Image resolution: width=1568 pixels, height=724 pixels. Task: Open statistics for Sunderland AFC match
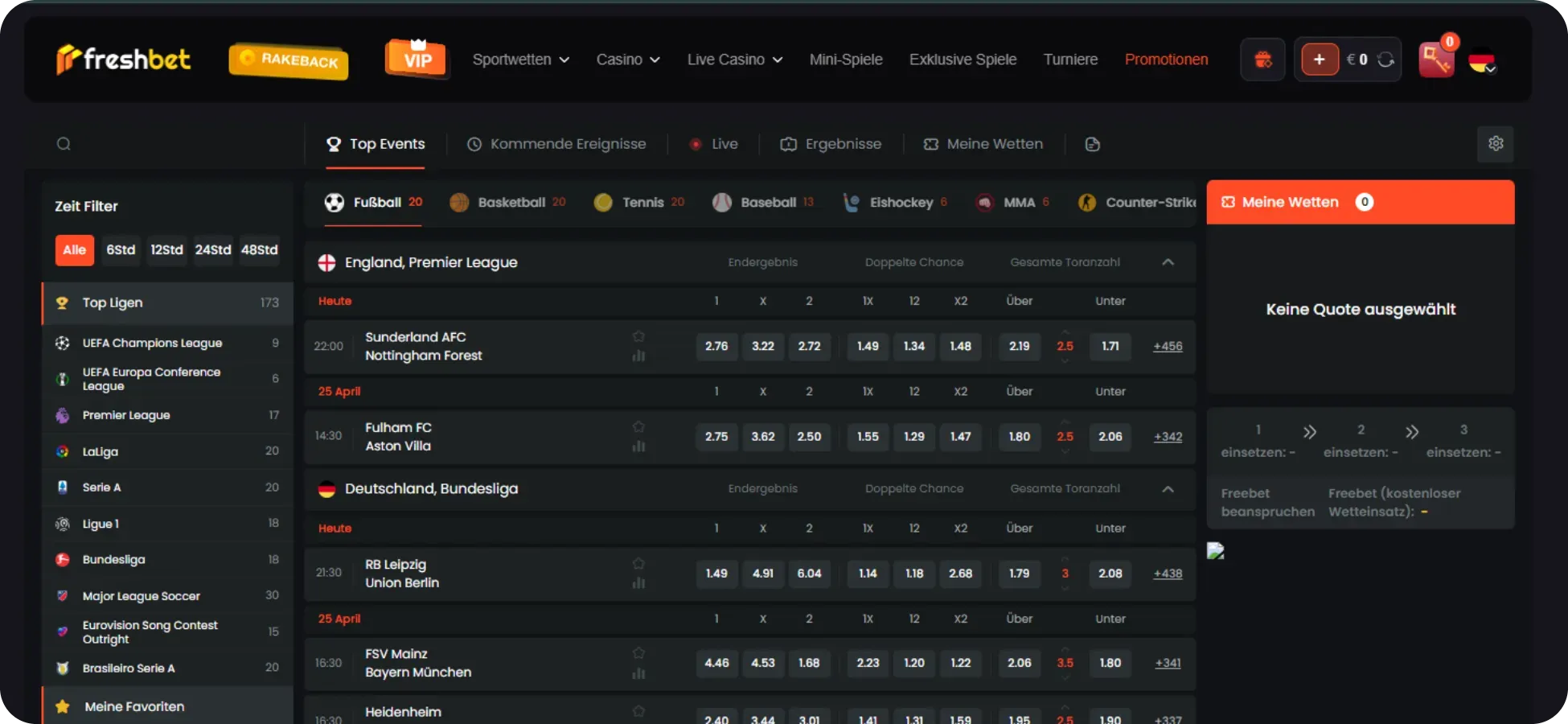point(638,356)
